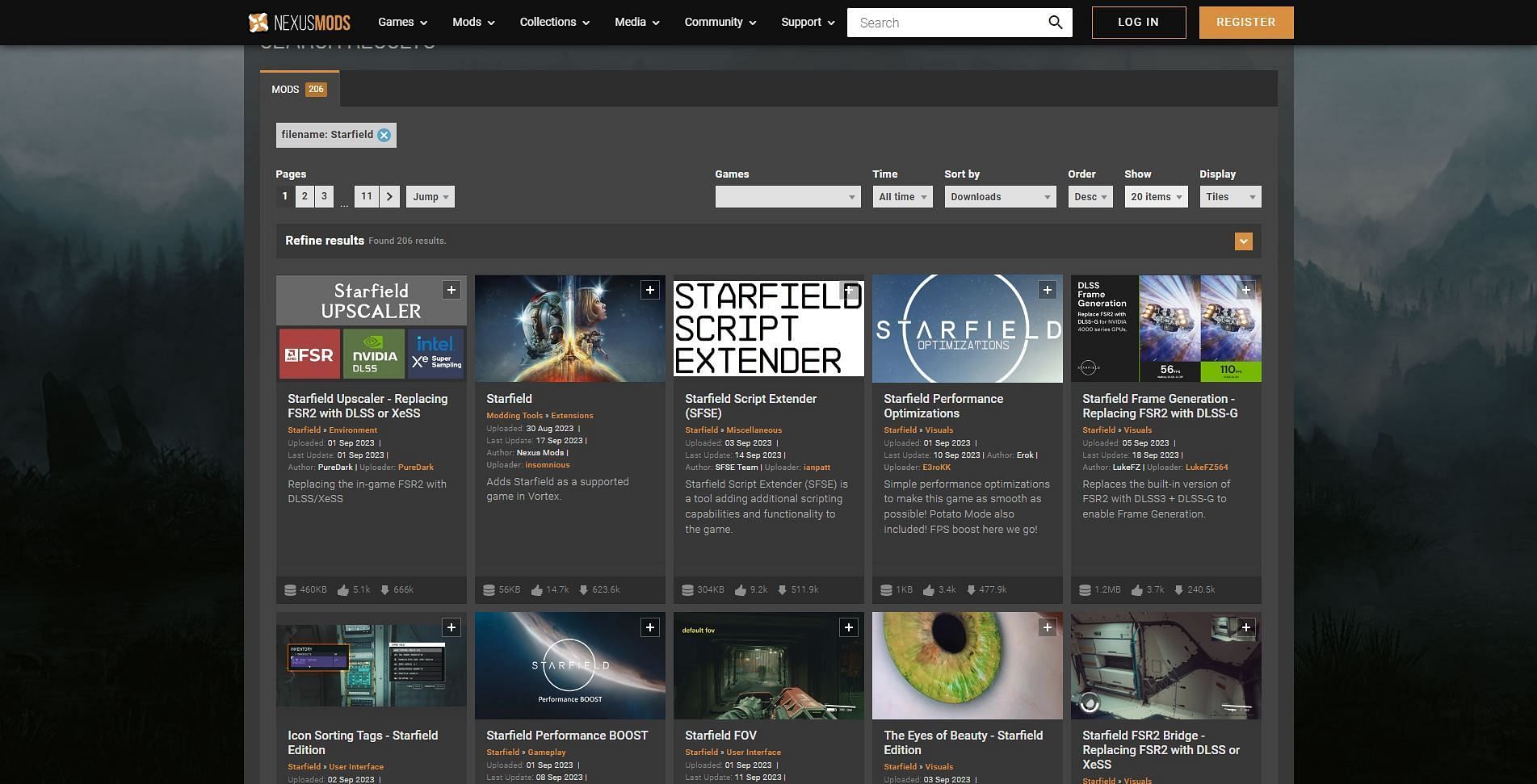Screen dimensions: 1537x784
Task: Open The Eyes of Beauty eye thumbnail
Action: click(x=968, y=665)
